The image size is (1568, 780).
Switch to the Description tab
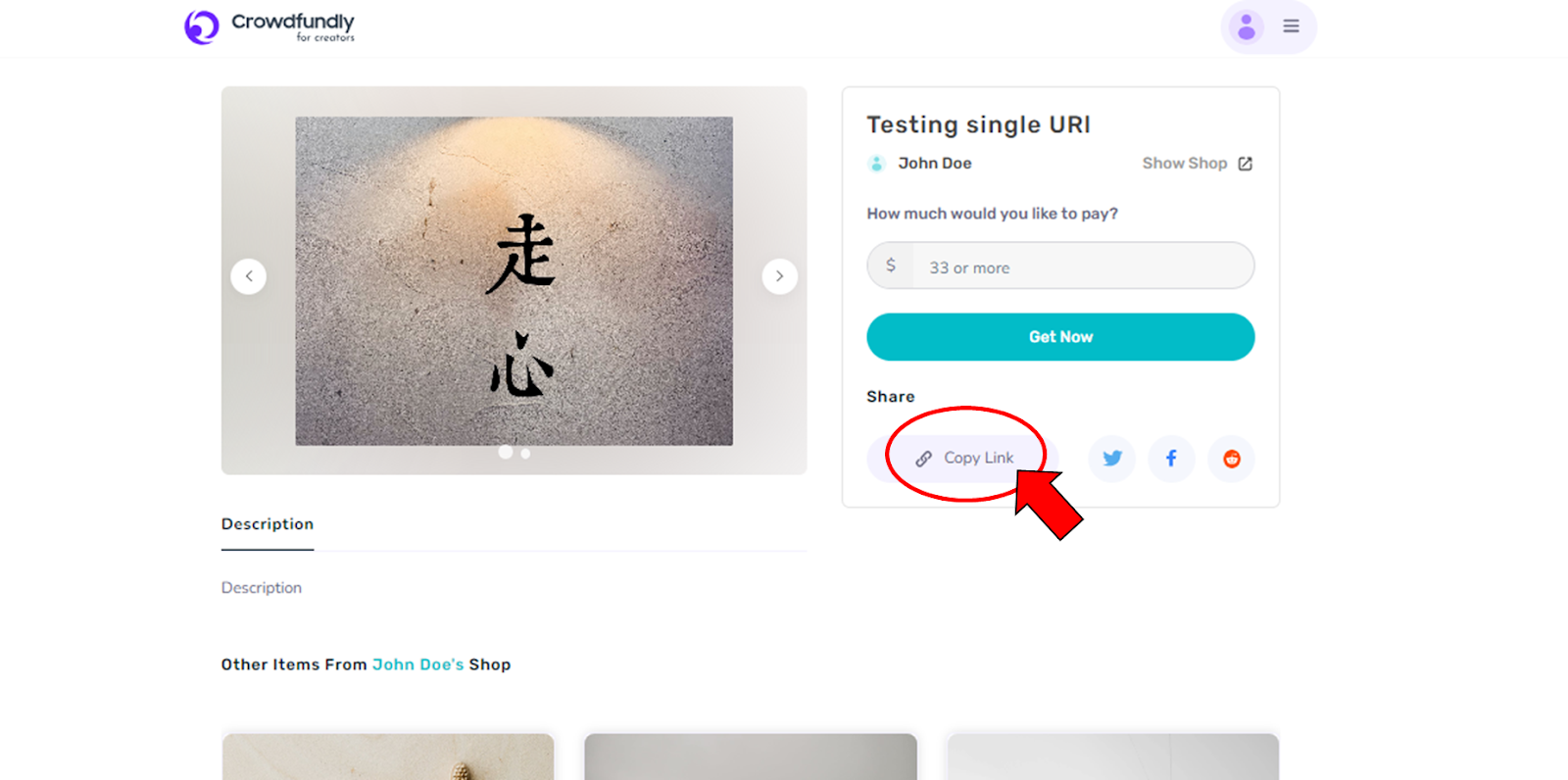[268, 524]
